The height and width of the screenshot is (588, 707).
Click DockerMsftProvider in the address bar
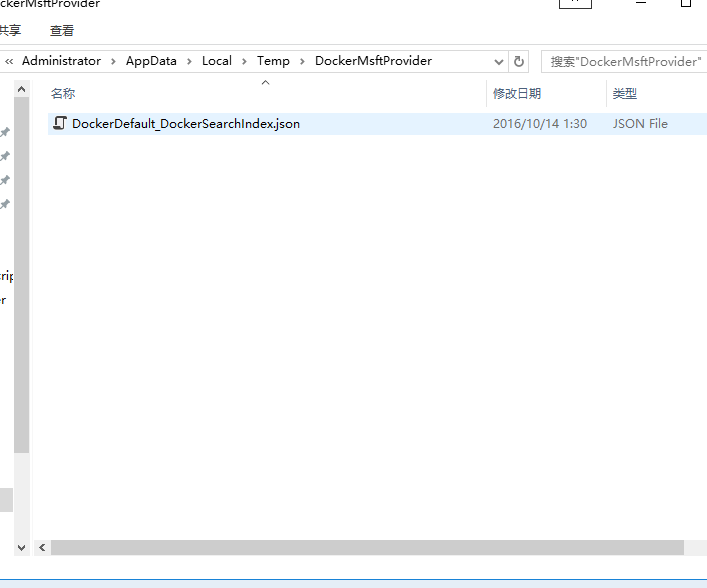click(x=373, y=61)
